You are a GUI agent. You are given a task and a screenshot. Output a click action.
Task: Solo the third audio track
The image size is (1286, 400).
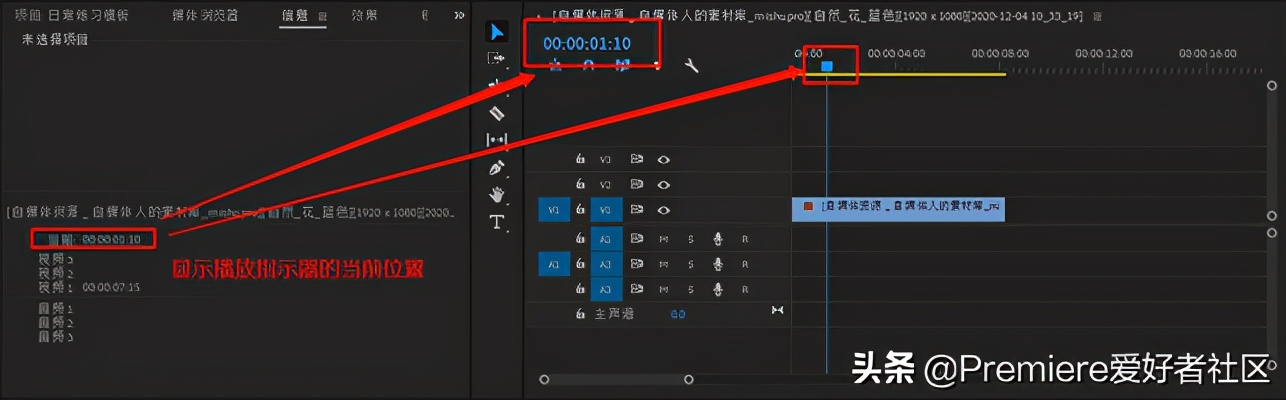[690, 289]
